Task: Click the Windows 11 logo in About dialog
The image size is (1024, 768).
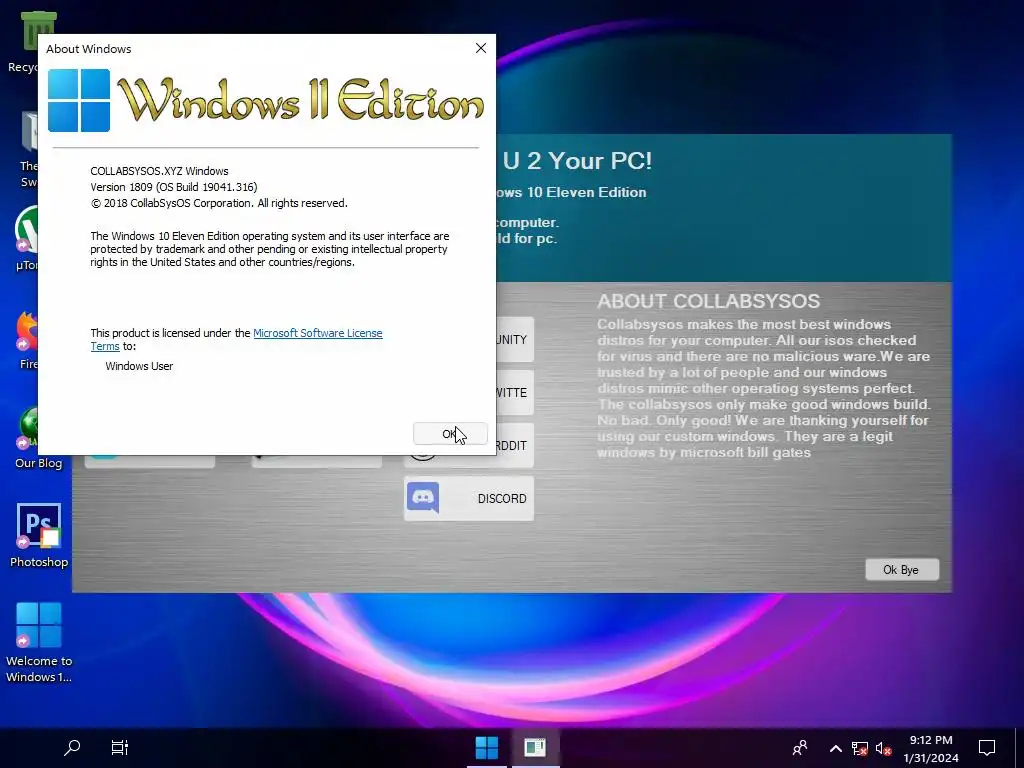Action: 79,101
